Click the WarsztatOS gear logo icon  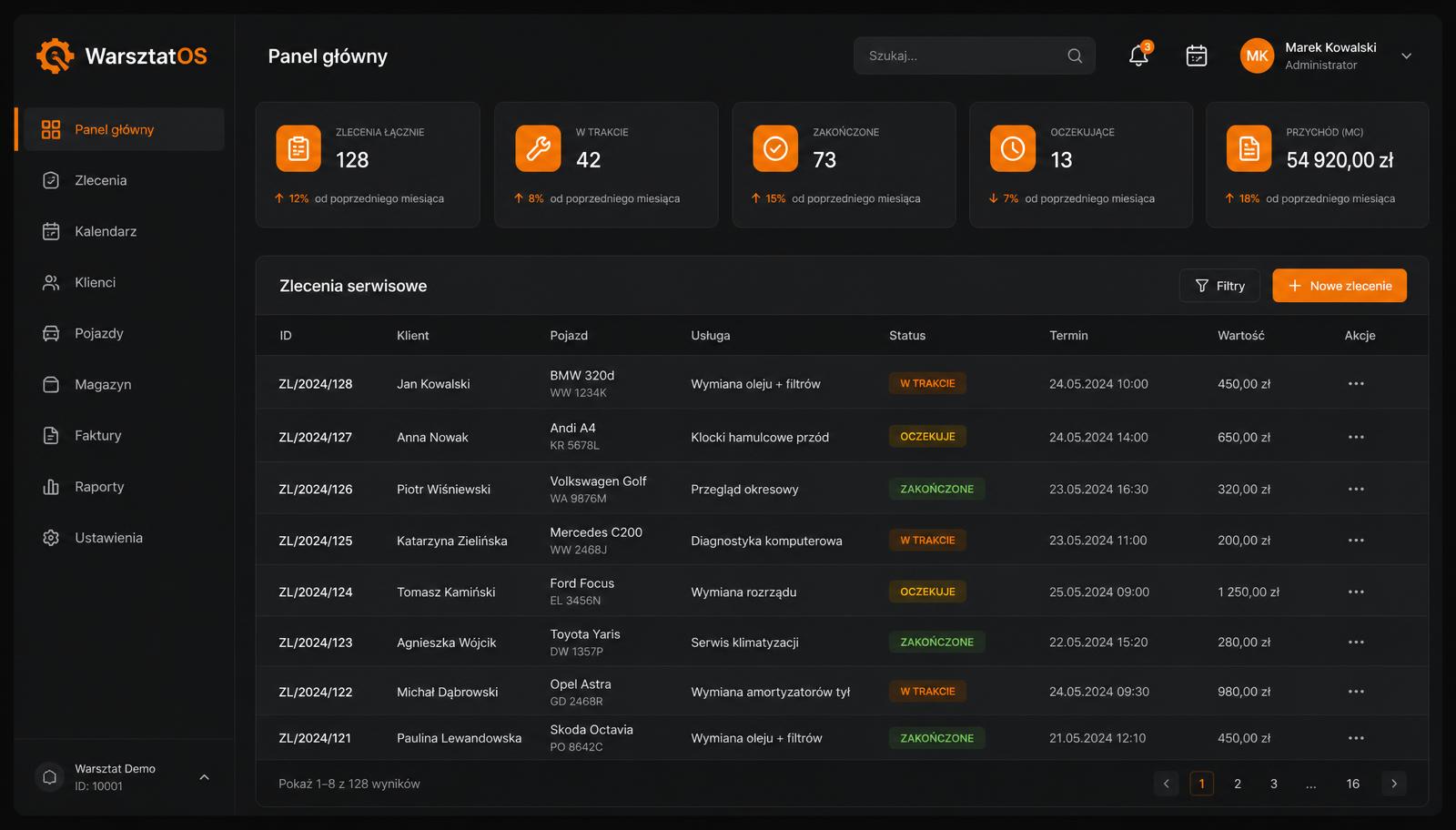pos(55,56)
